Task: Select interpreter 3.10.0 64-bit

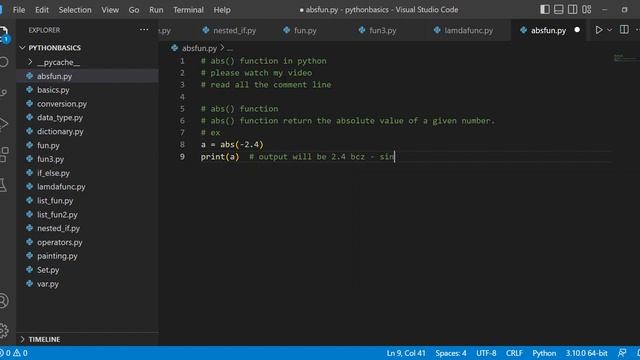Action: (587, 353)
